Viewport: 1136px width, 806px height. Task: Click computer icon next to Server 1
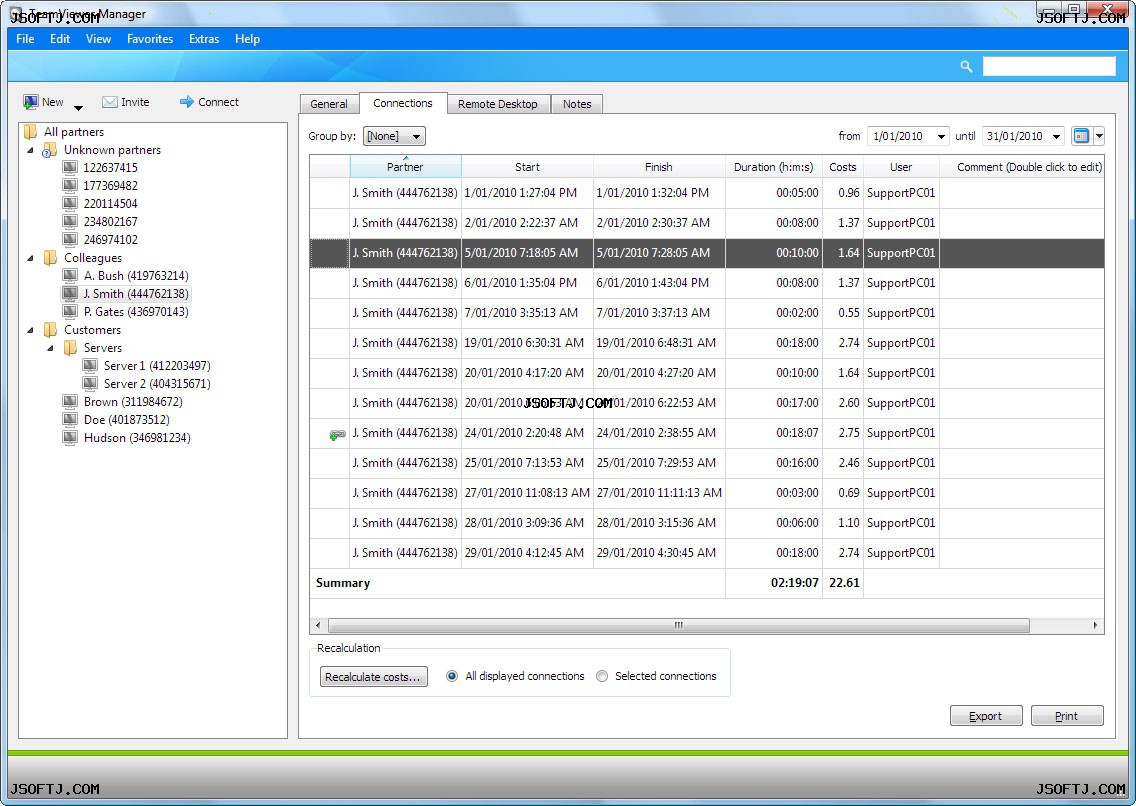pos(90,366)
